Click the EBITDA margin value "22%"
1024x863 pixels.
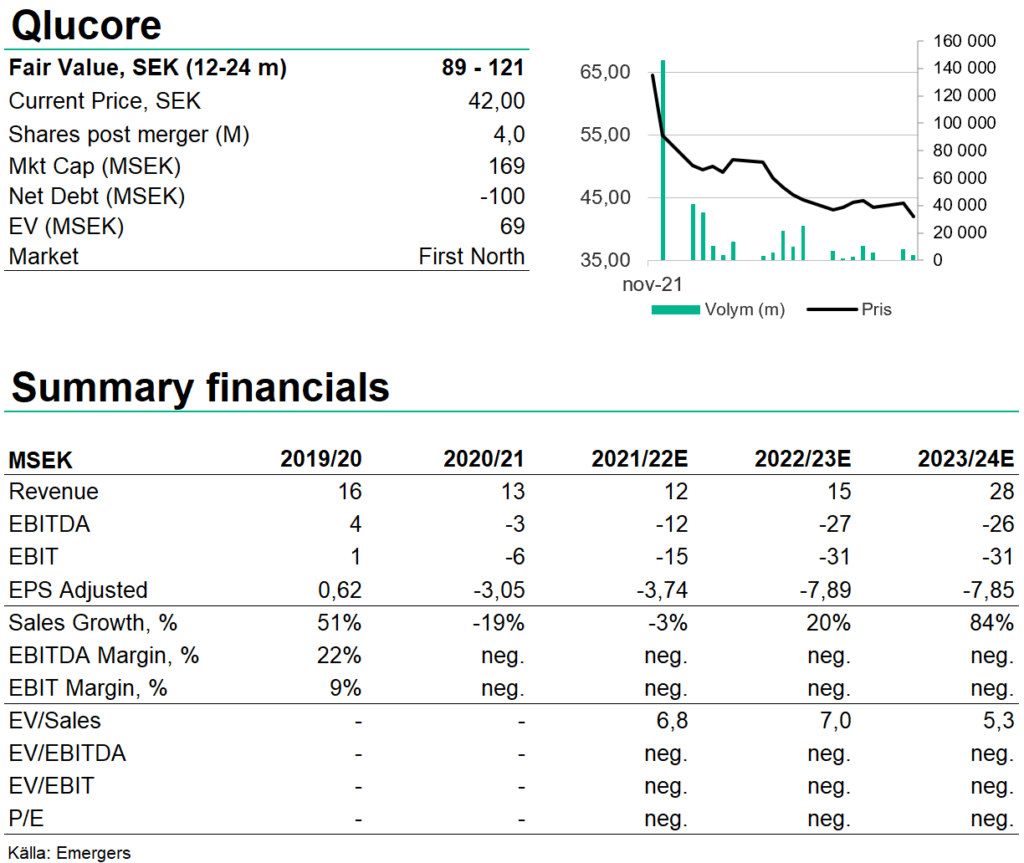tap(339, 655)
